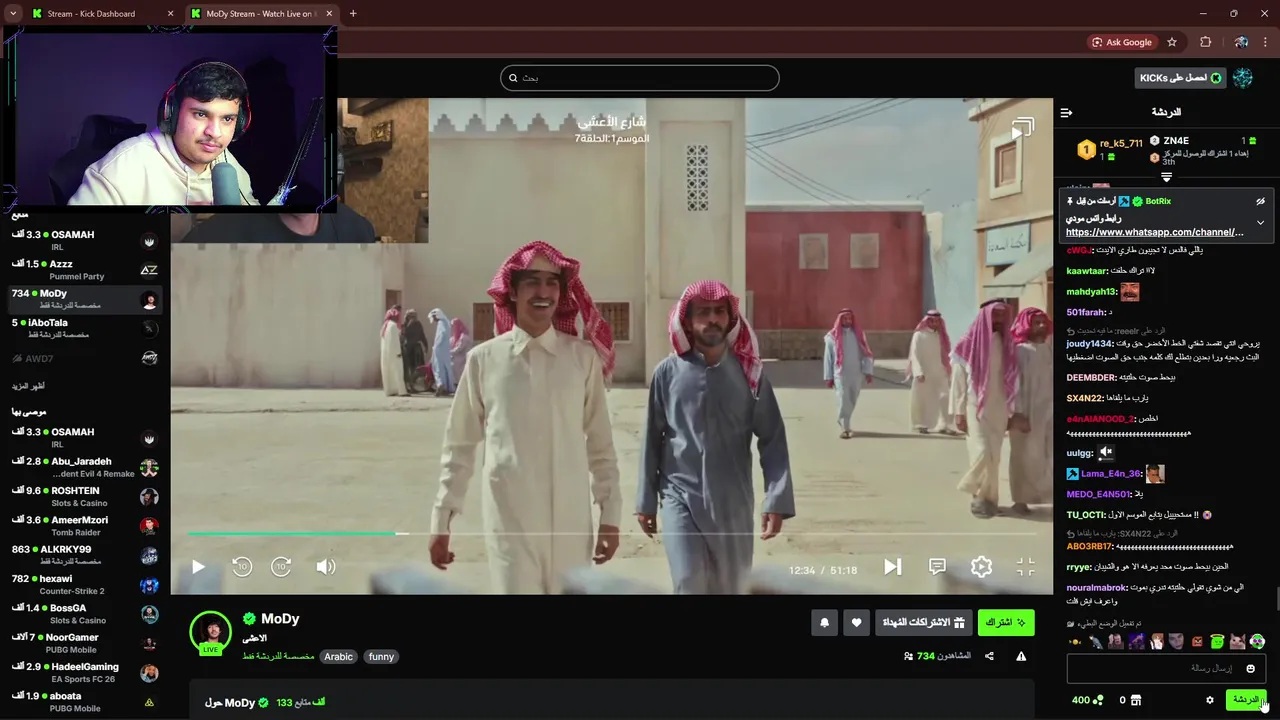
Task: Open user account avatar menu
Action: click(x=1243, y=78)
